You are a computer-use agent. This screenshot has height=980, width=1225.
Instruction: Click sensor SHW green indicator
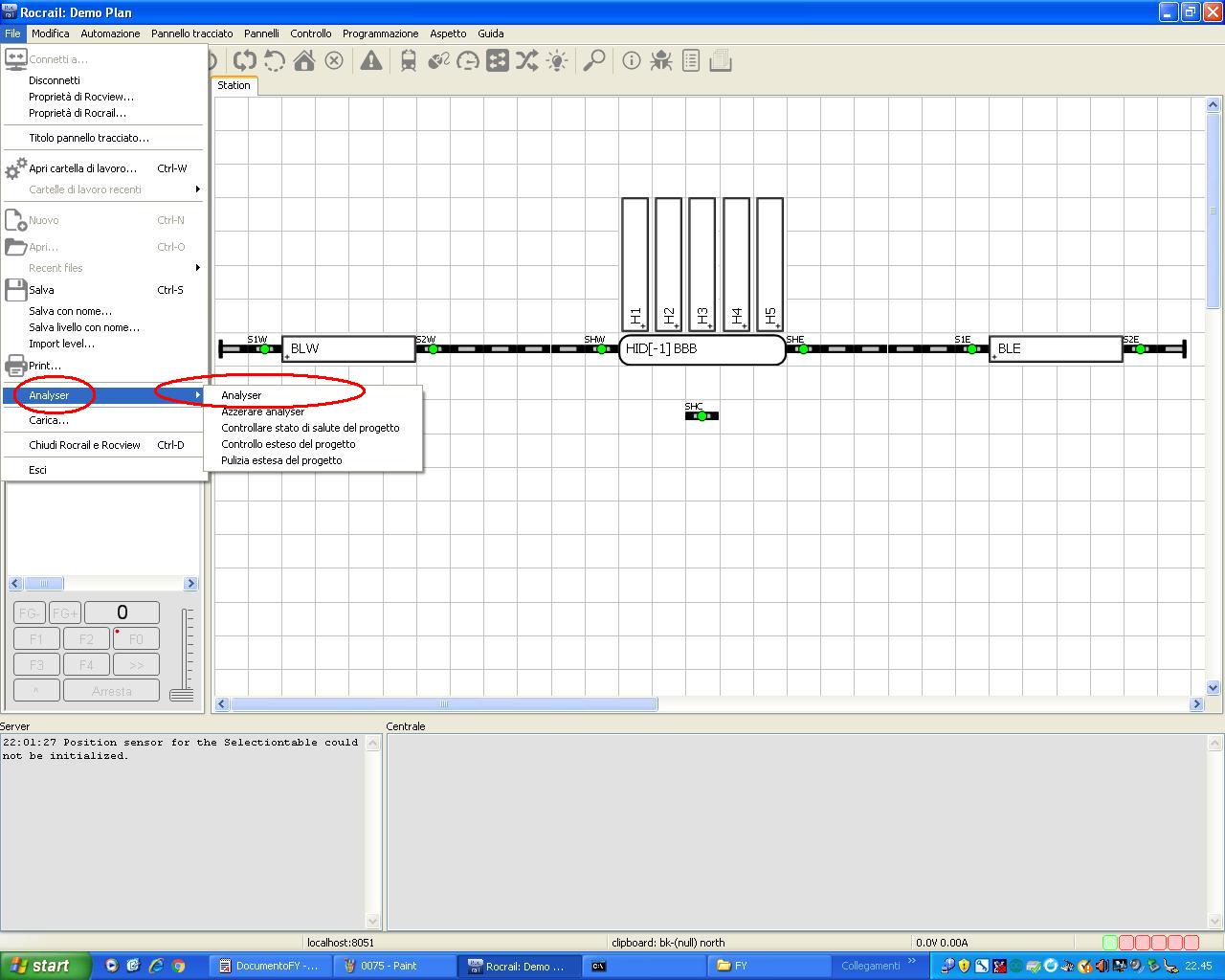(x=601, y=349)
